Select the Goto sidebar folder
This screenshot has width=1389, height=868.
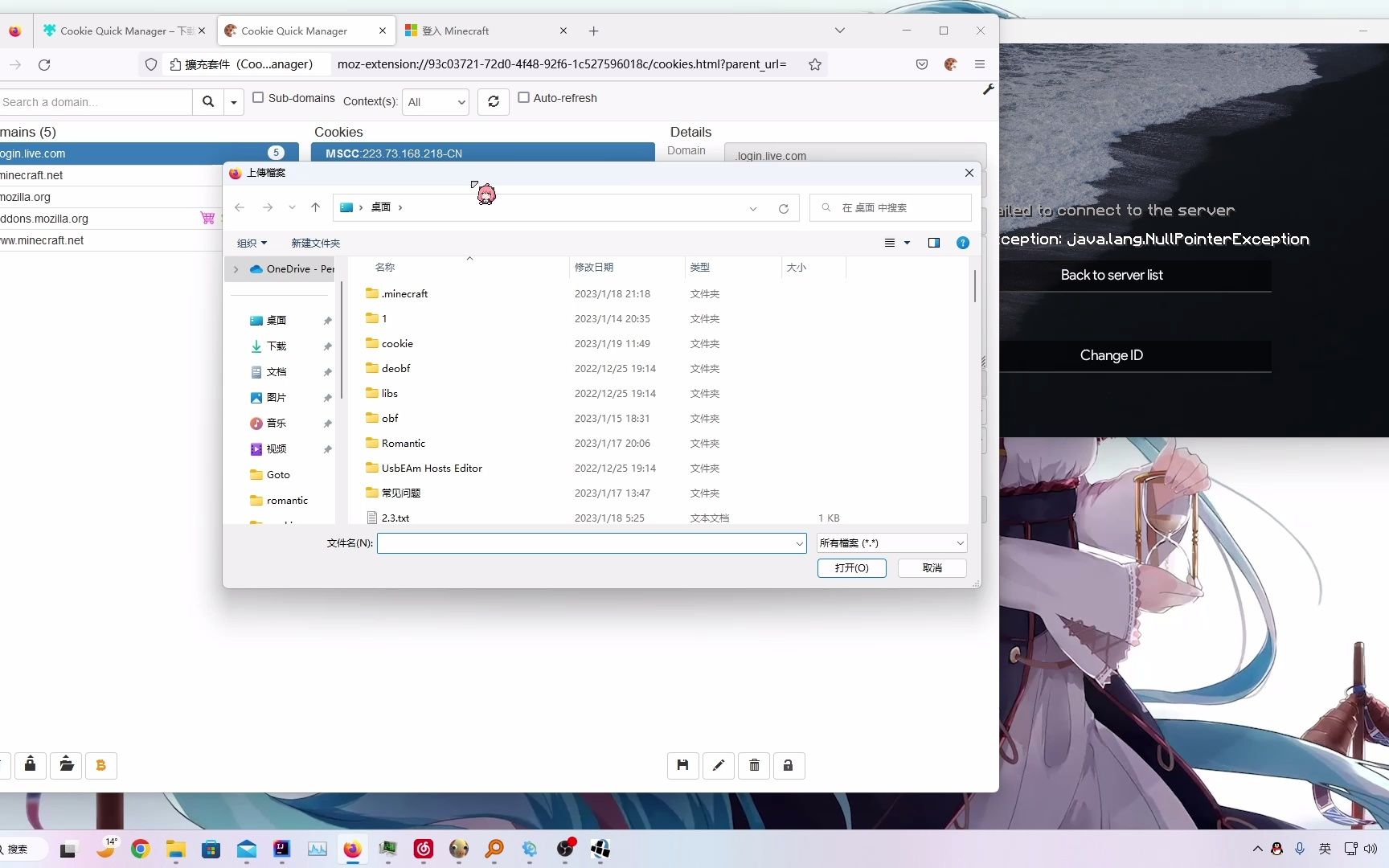coord(278,474)
